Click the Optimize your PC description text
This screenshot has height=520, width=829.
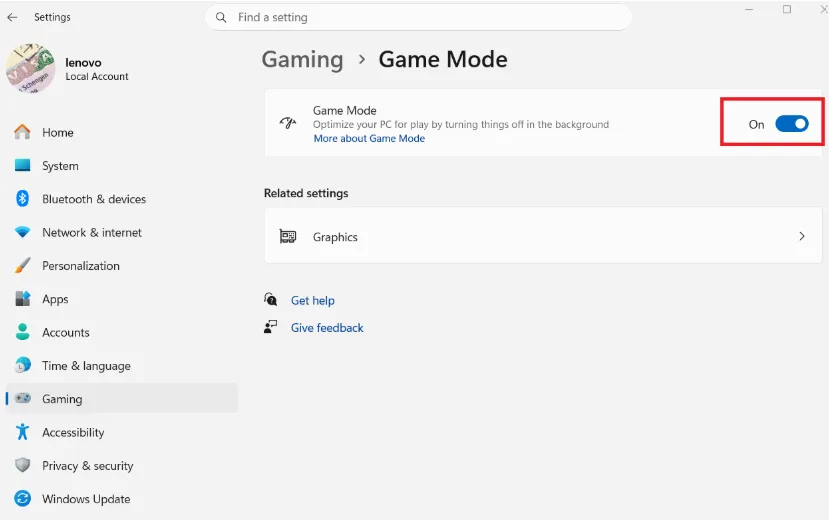tap(460, 124)
